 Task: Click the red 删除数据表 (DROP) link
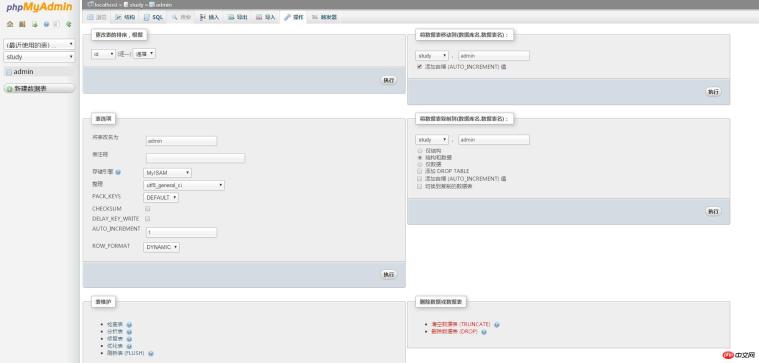(x=454, y=332)
